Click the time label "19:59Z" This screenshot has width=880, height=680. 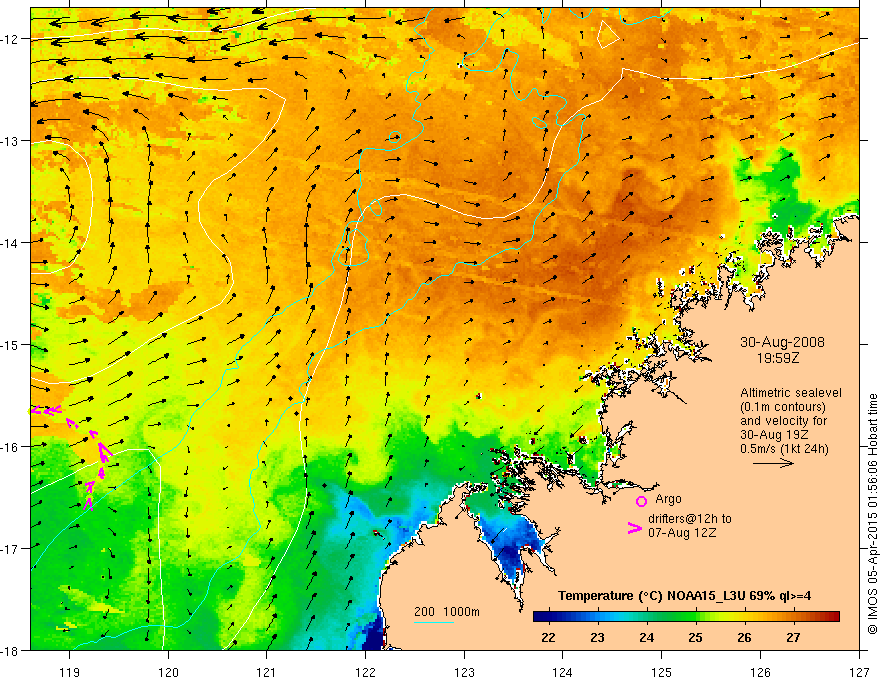[777, 358]
